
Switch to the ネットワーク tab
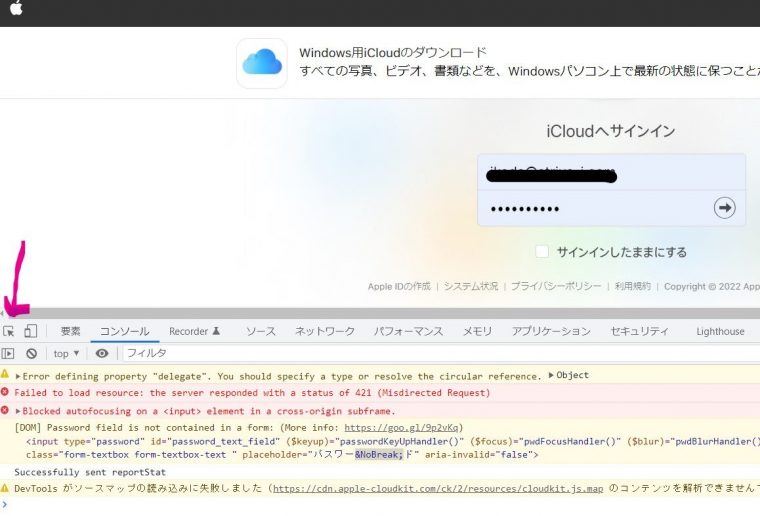pos(325,331)
